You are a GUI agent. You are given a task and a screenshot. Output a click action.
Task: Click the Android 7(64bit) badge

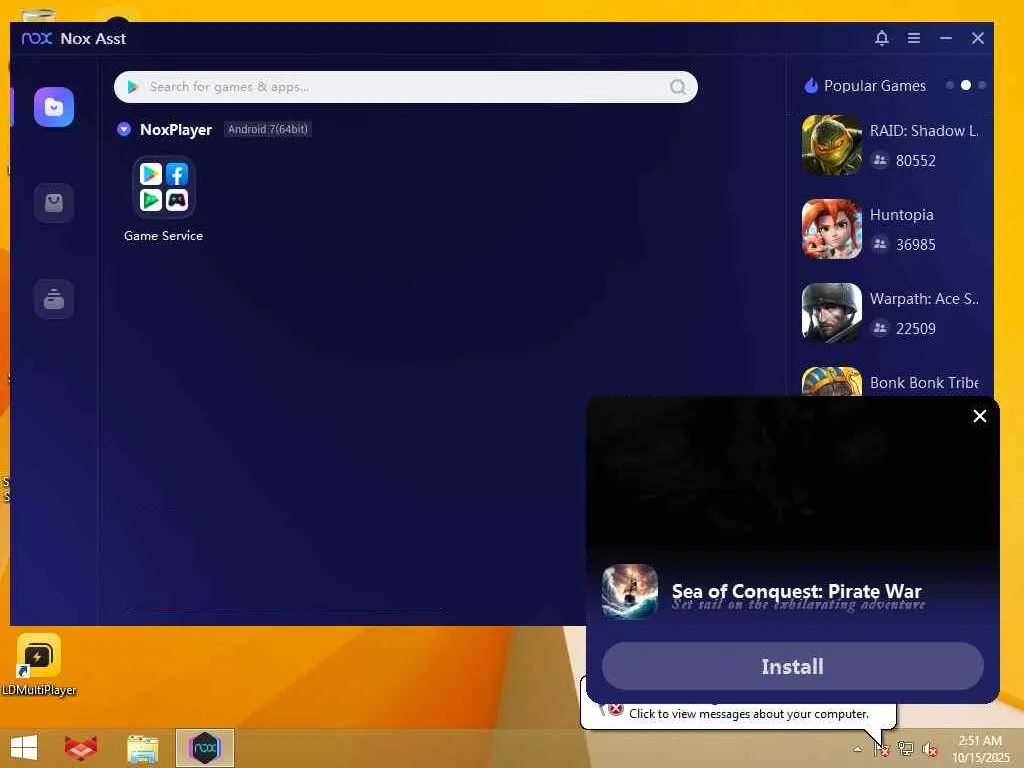point(267,129)
